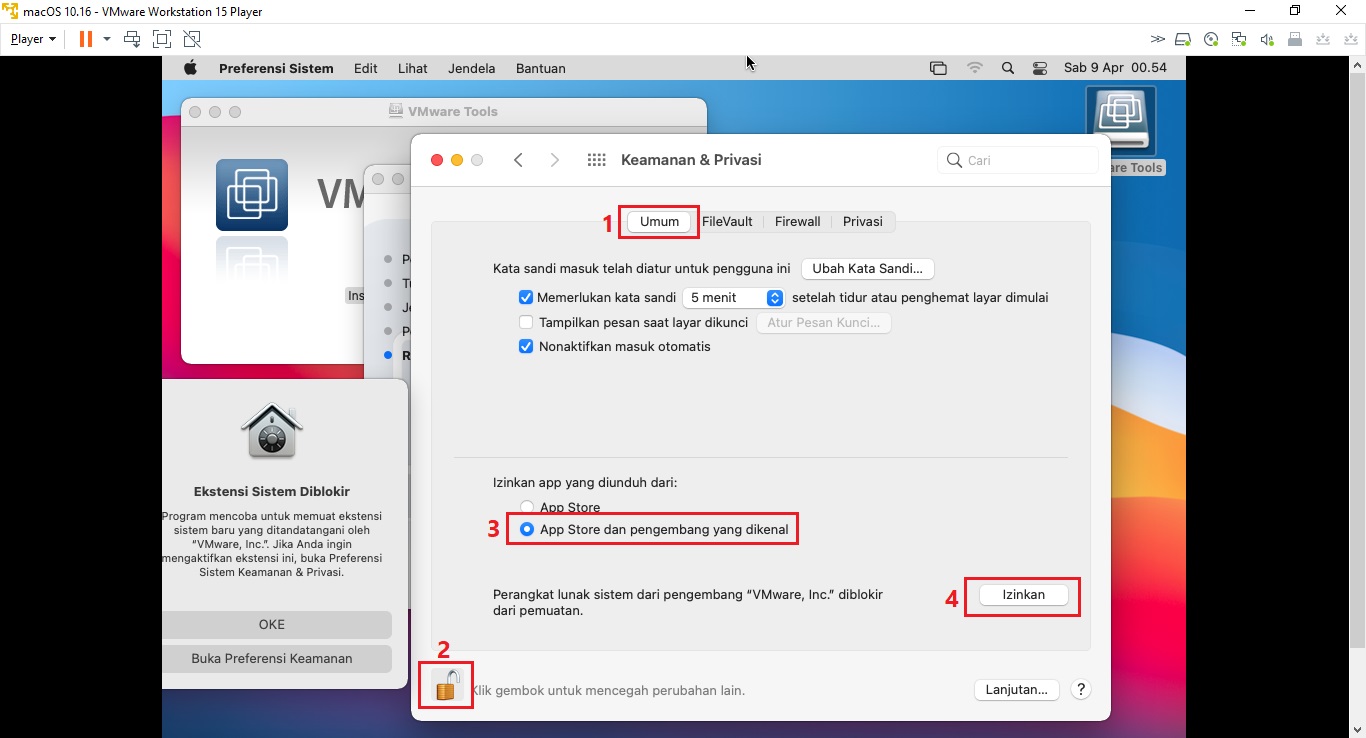Enter full screen mode in VMware toolbar

[162, 39]
